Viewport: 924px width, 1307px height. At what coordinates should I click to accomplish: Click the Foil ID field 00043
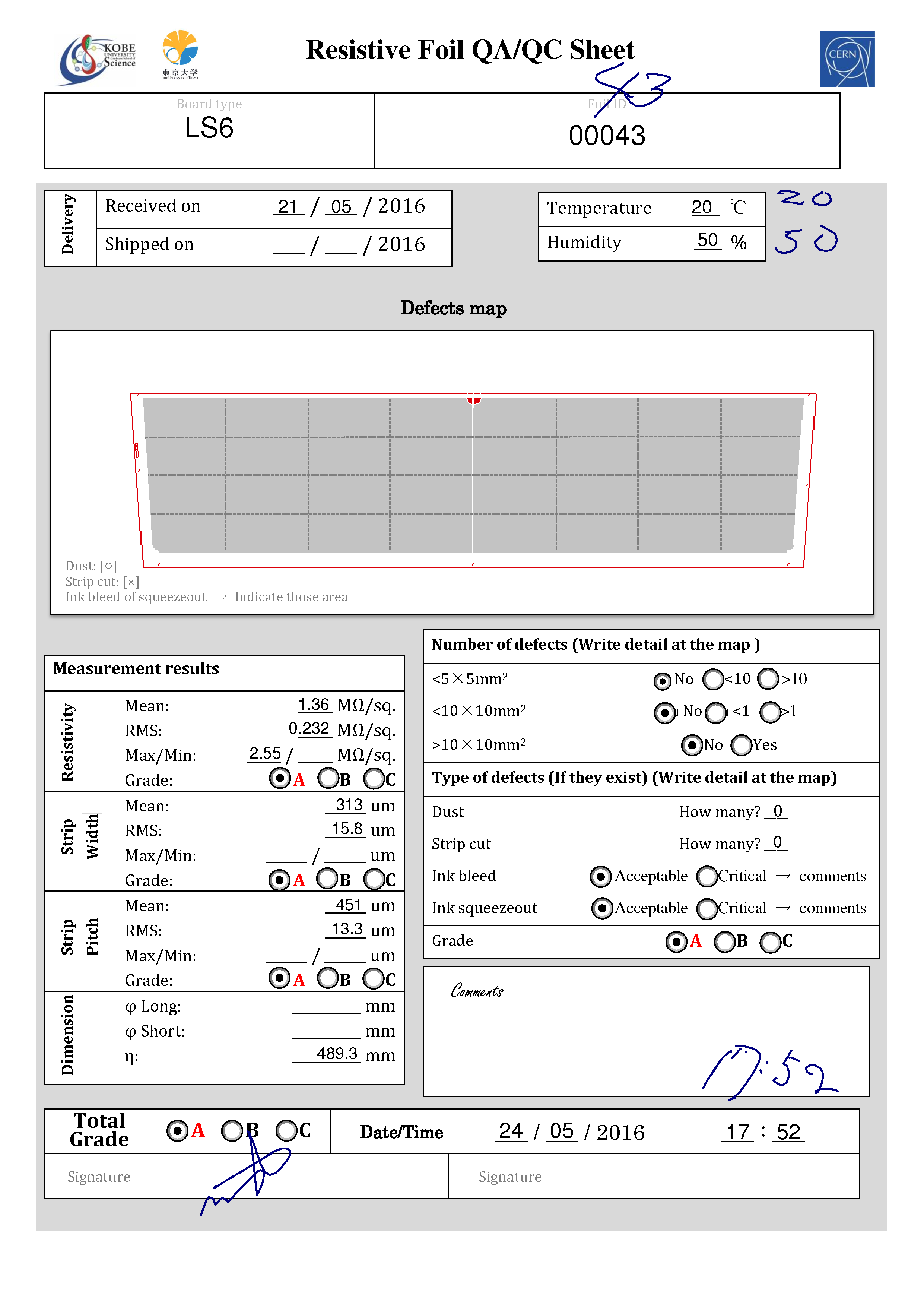pyautogui.click(x=607, y=136)
